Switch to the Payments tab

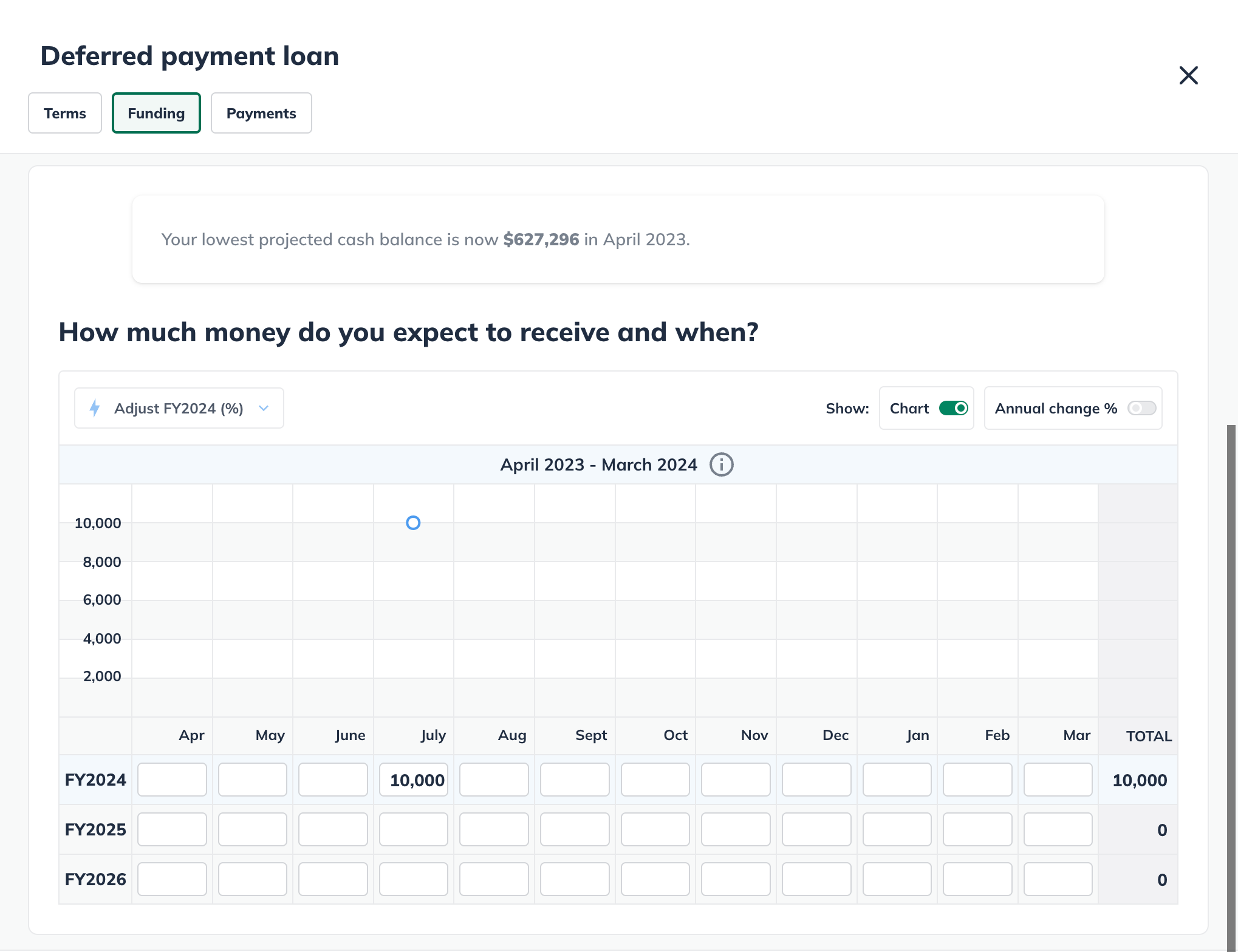pyautogui.click(x=261, y=113)
